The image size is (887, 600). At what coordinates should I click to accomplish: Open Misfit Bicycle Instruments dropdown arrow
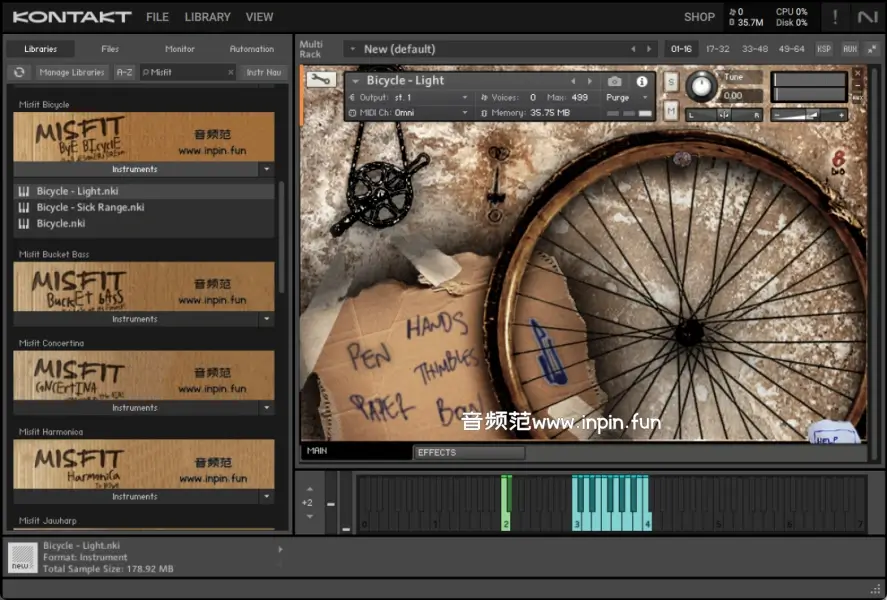[x=266, y=170]
